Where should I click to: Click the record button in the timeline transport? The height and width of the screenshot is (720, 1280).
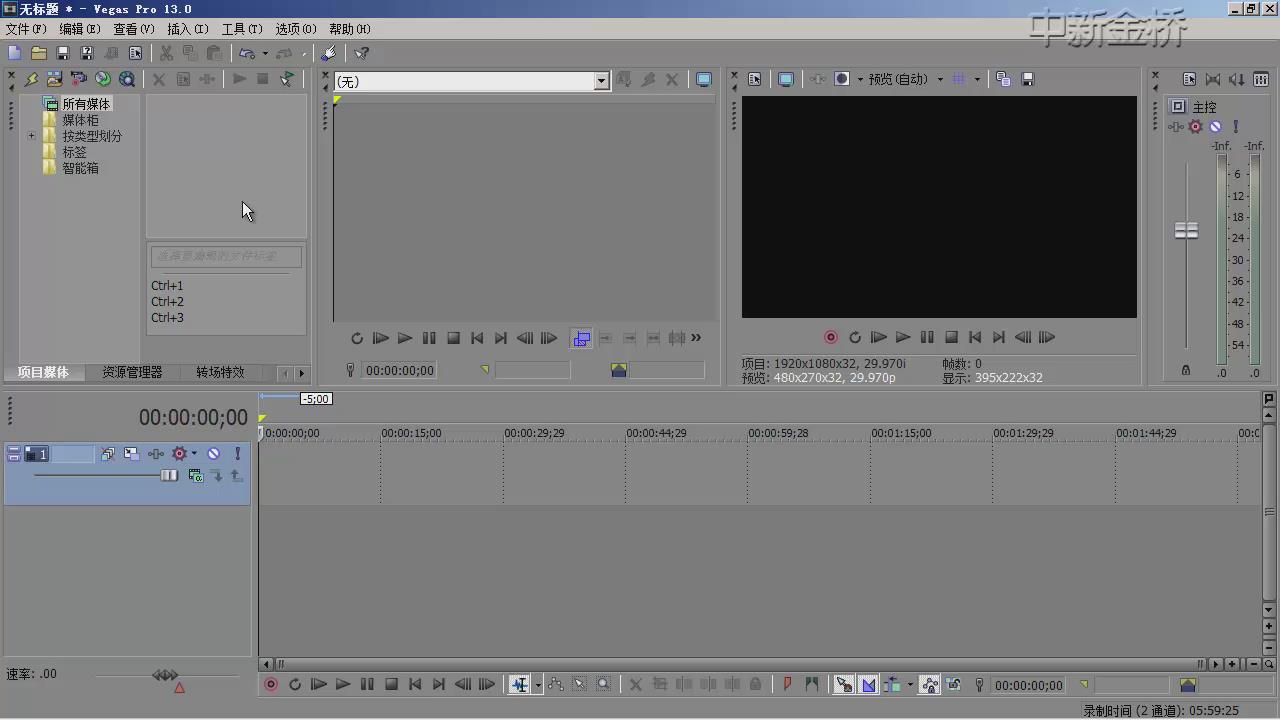pyautogui.click(x=271, y=685)
